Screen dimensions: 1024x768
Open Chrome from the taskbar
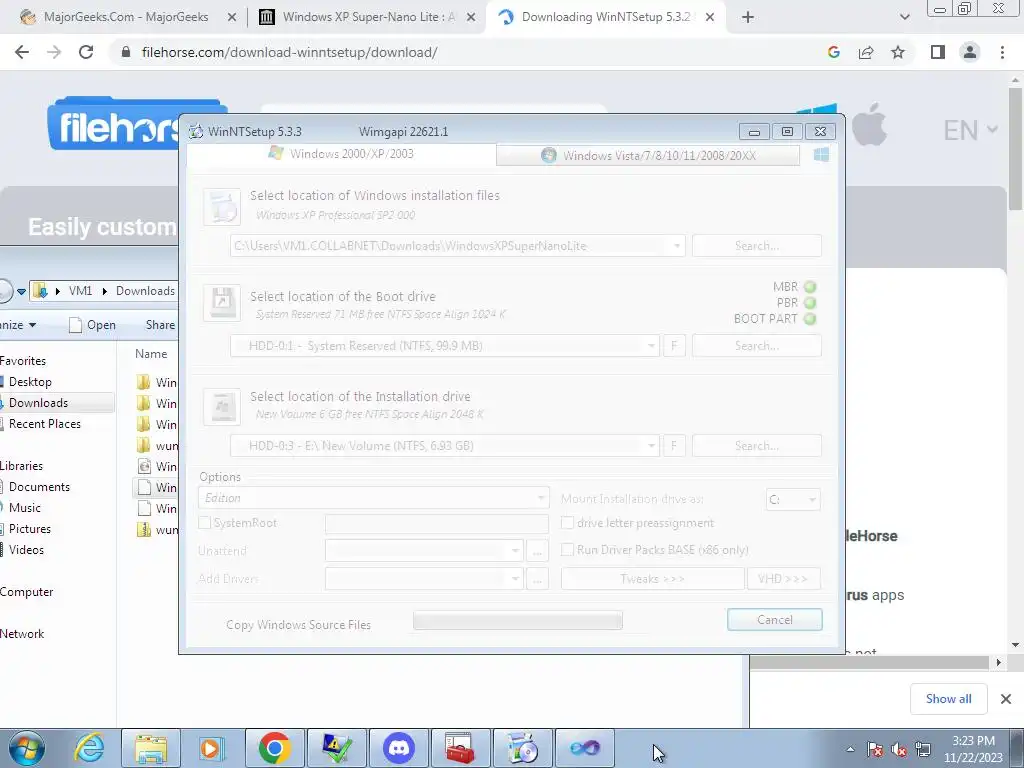coord(274,748)
